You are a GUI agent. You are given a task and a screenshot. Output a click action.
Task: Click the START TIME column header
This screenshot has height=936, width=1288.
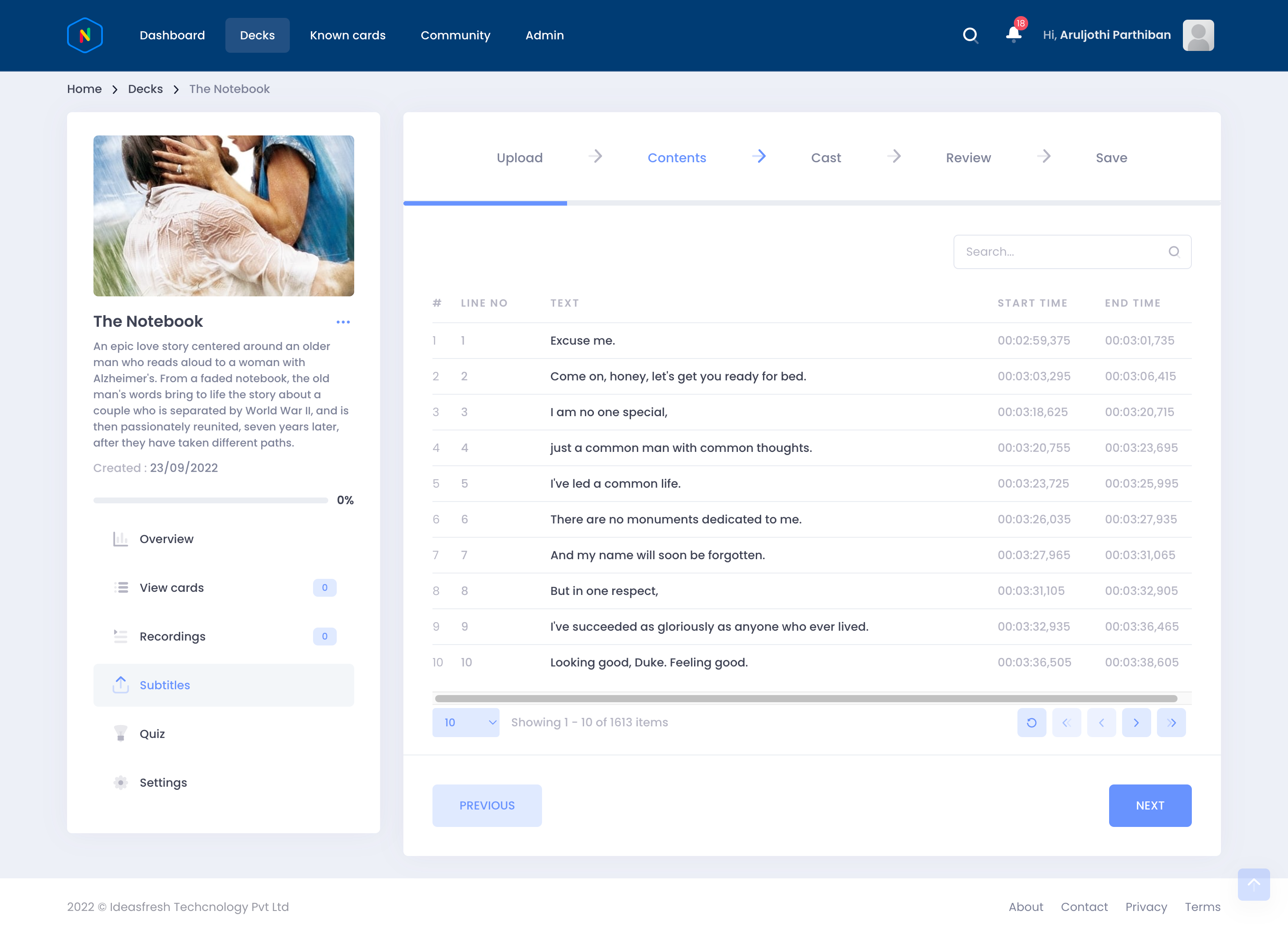pos(1033,303)
